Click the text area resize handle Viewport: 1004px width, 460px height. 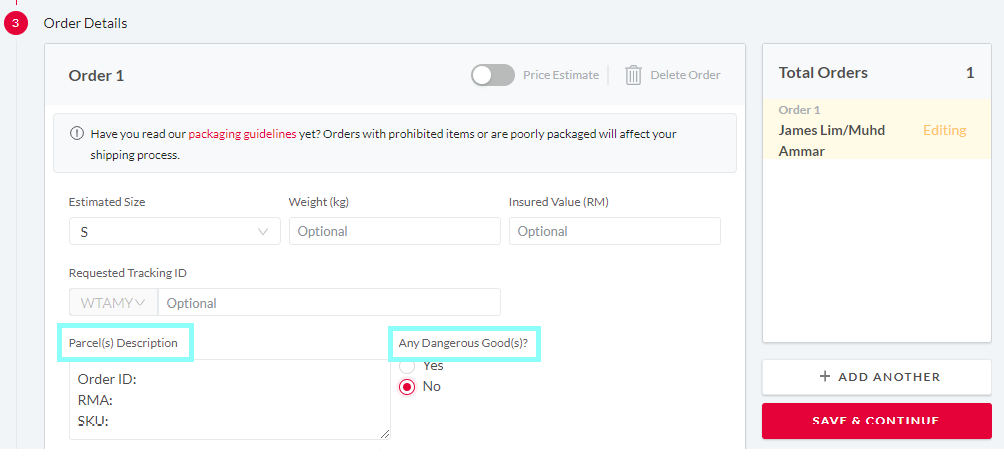[384, 434]
